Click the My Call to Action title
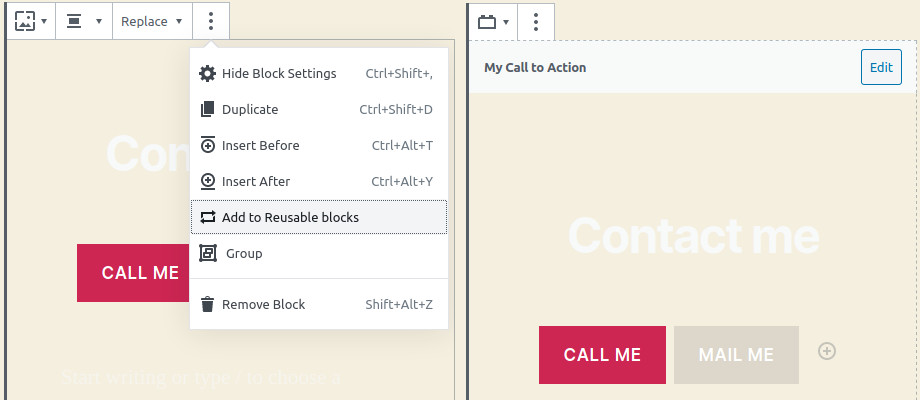 (535, 68)
